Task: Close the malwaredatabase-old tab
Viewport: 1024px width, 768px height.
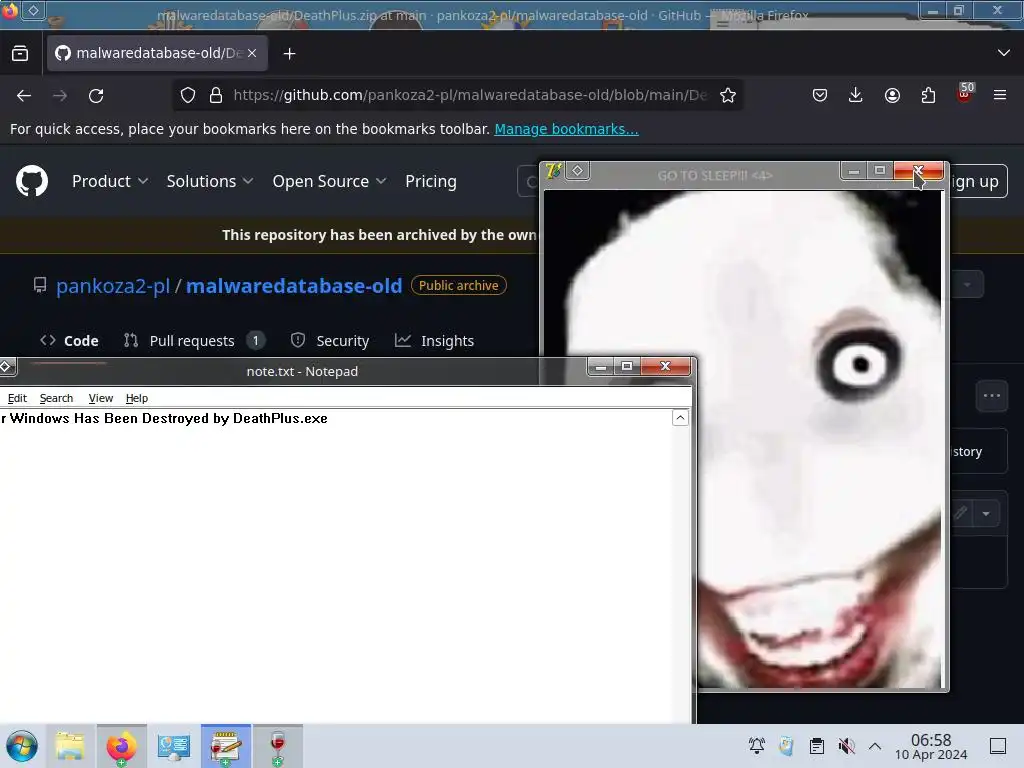Action: (252, 53)
